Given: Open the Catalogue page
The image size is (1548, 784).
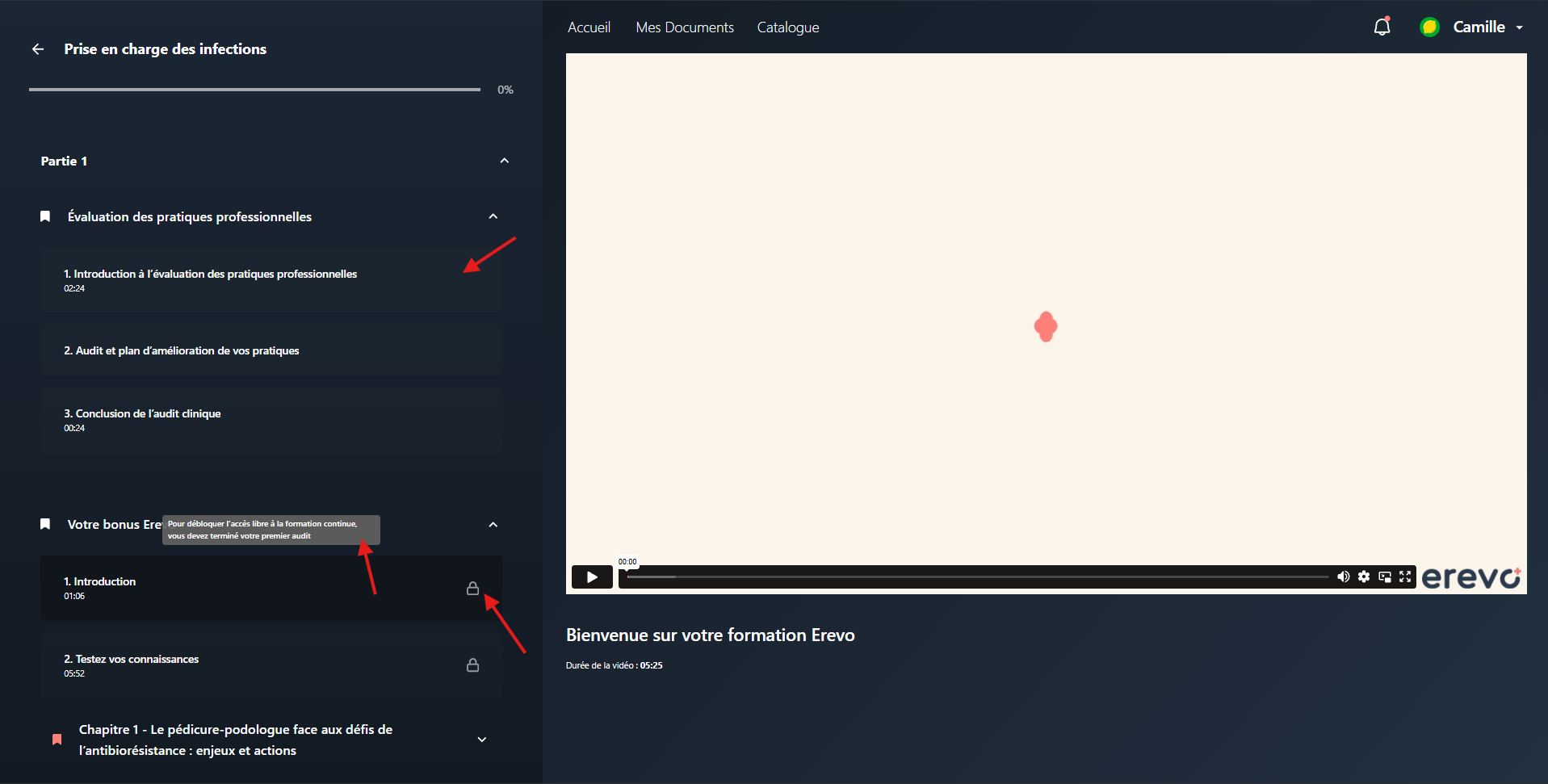Looking at the screenshot, I should (x=788, y=27).
